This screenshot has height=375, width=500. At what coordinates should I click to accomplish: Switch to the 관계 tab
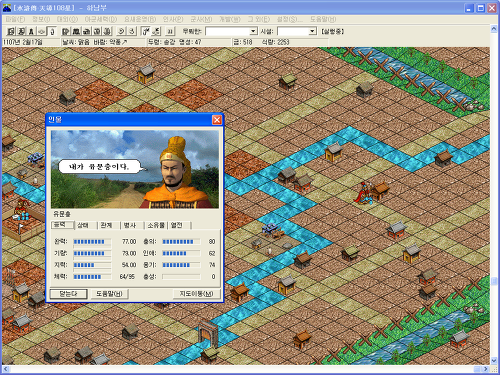[109, 225]
